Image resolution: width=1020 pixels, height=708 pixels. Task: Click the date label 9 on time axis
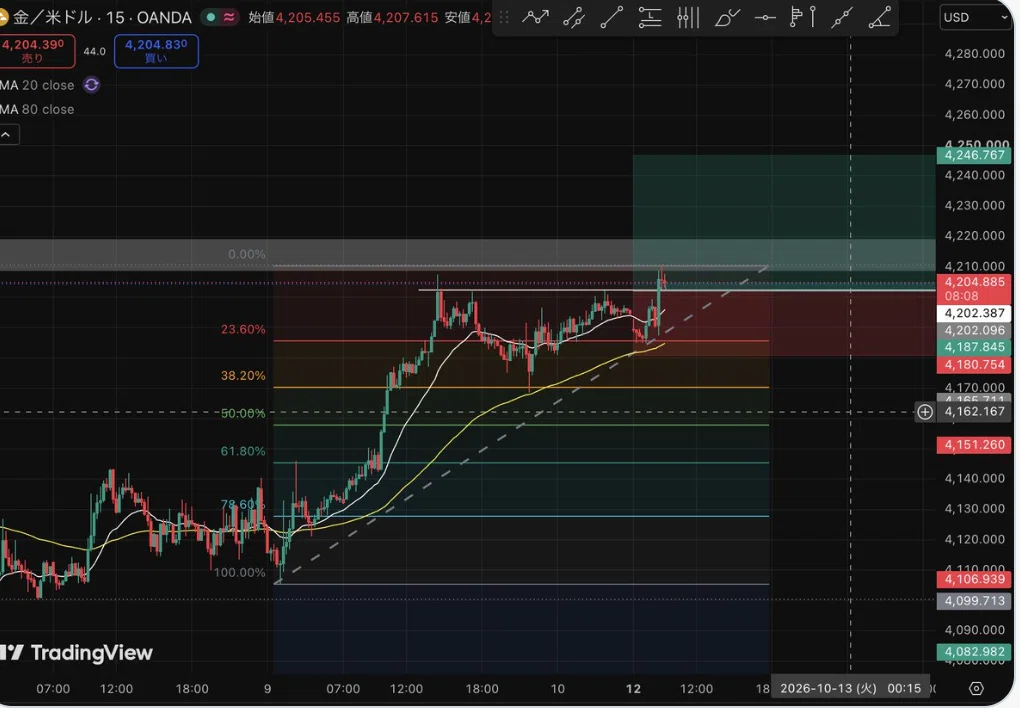click(x=267, y=688)
